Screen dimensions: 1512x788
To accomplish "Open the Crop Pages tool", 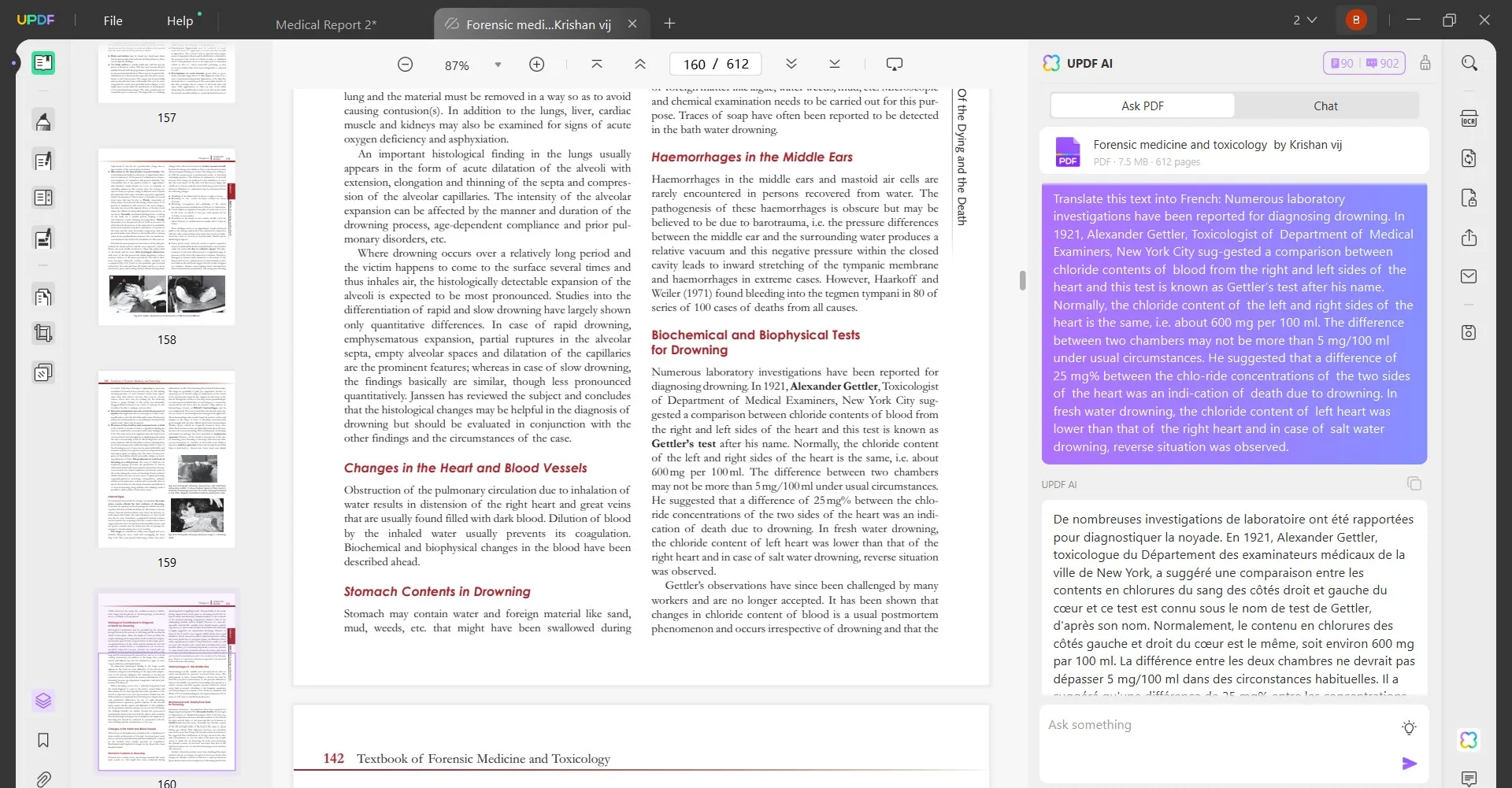I will point(43,333).
